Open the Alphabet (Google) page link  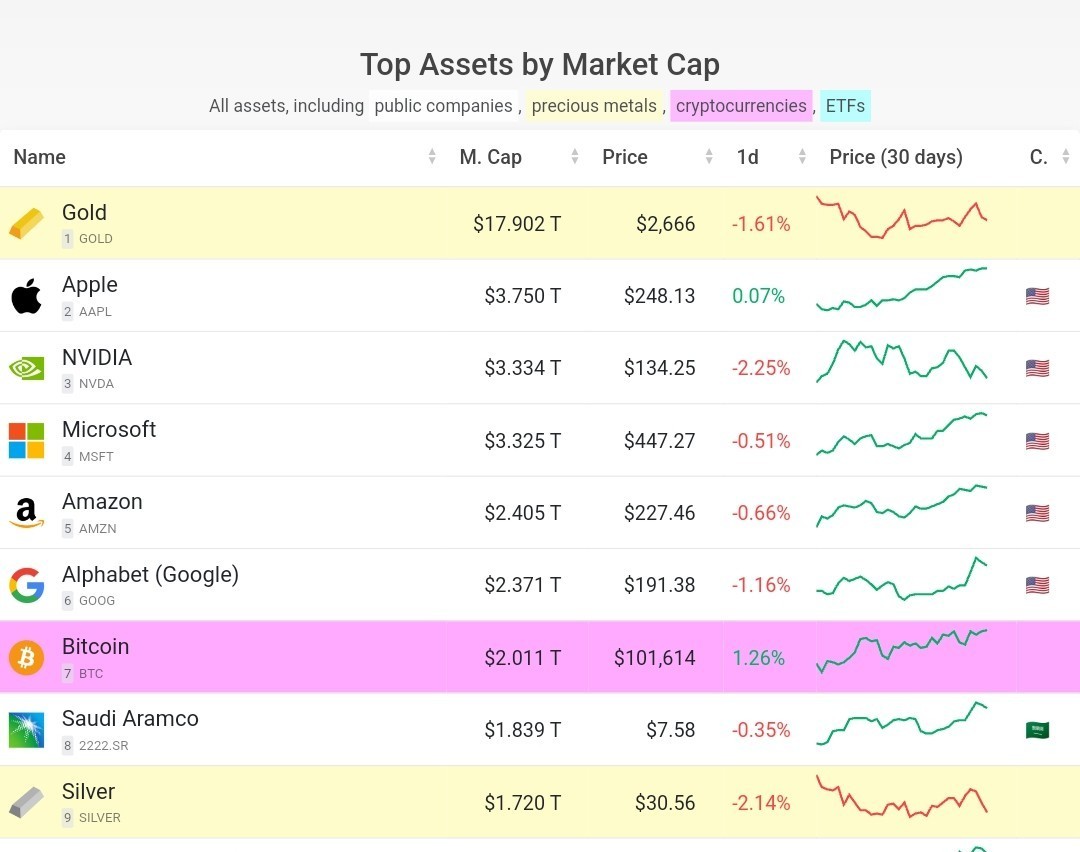[150, 574]
